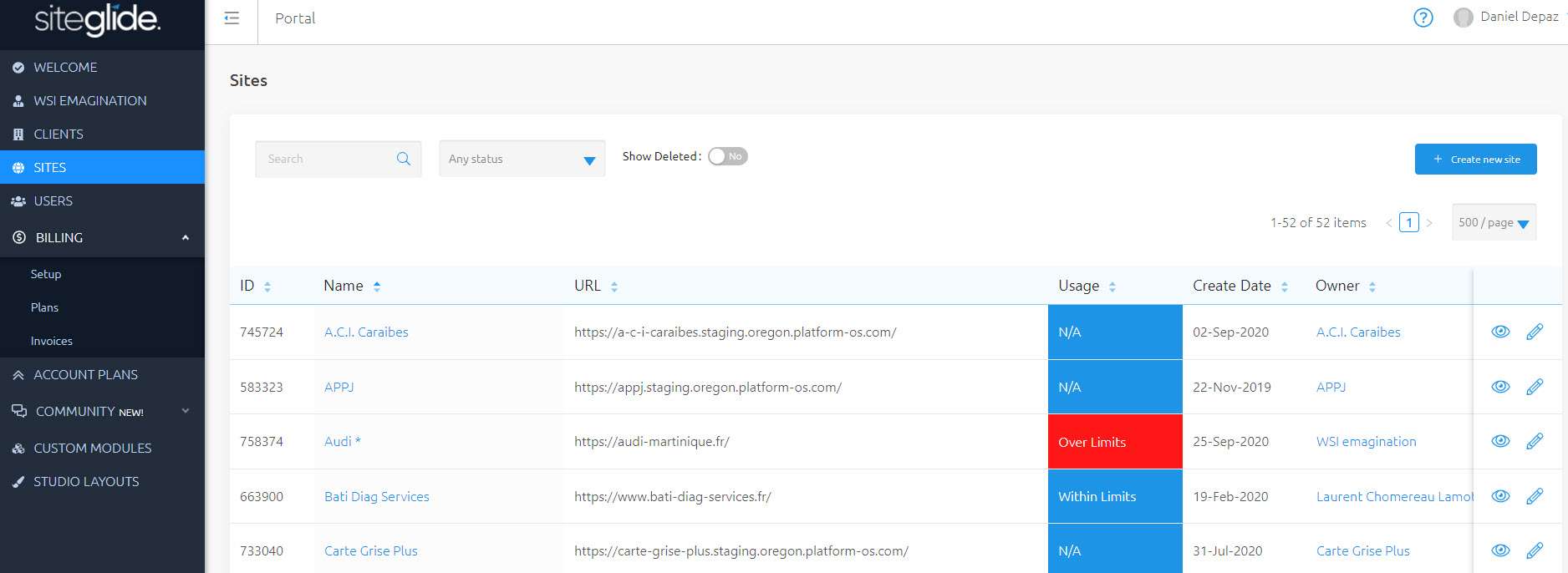Open Clients in the sidebar

pyautogui.click(x=59, y=134)
